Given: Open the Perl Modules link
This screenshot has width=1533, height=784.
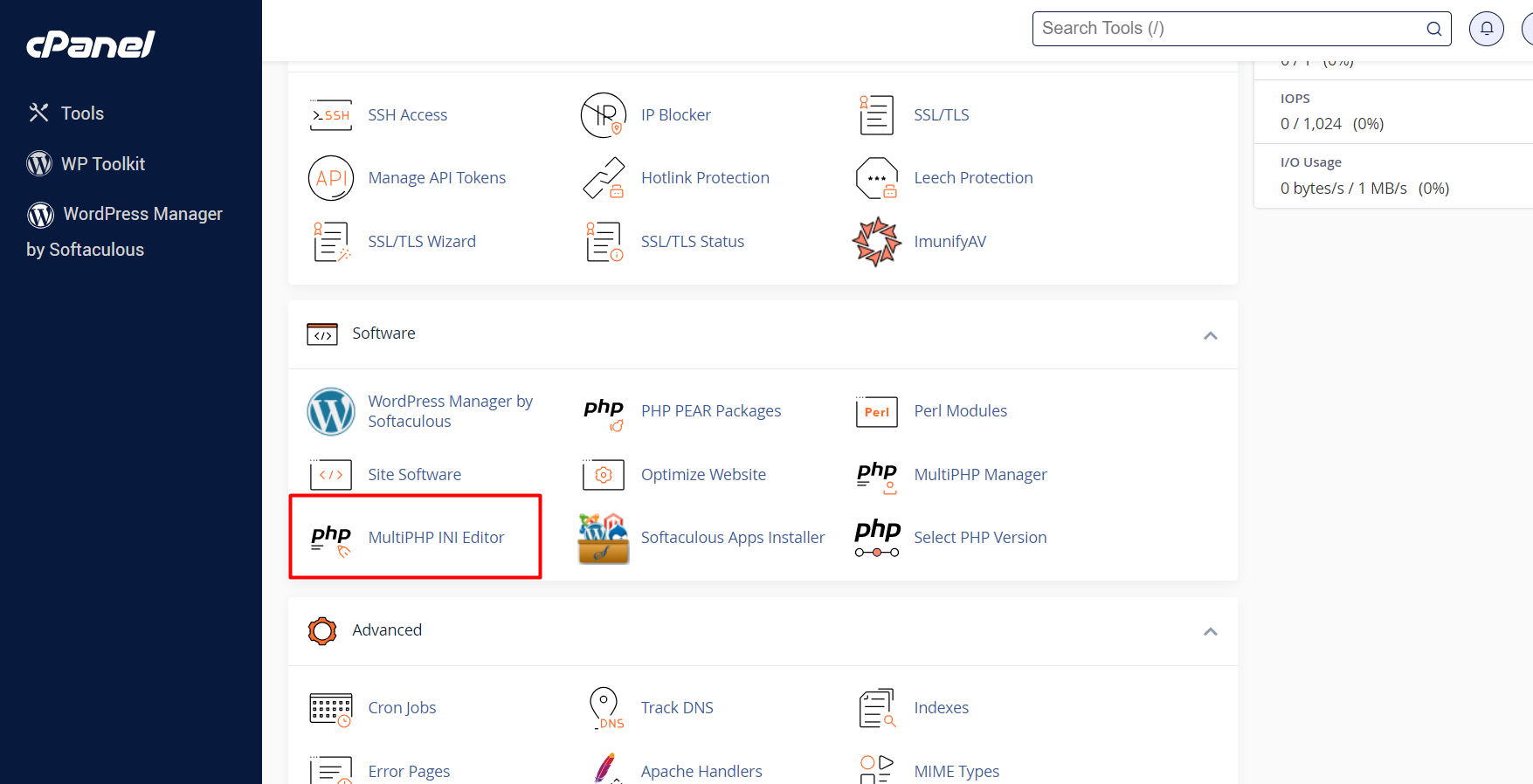Looking at the screenshot, I should (x=960, y=411).
